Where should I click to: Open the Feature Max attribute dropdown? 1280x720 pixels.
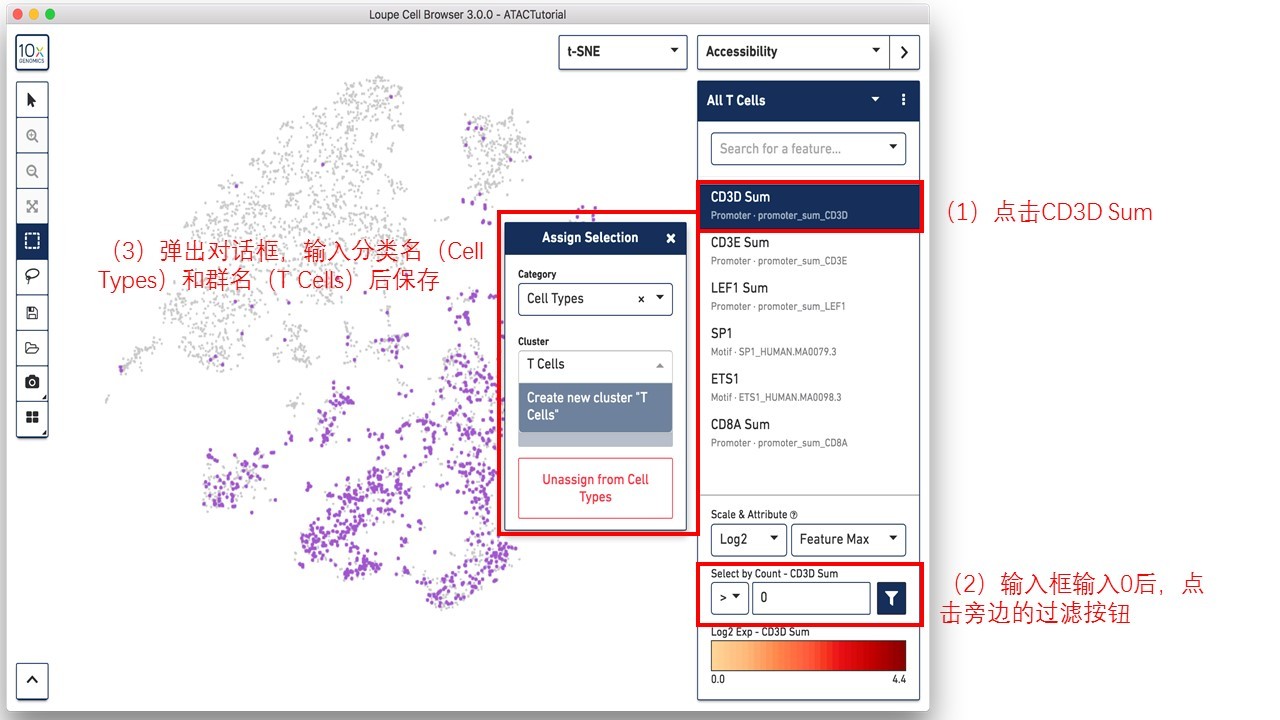pyautogui.click(x=848, y=539)
